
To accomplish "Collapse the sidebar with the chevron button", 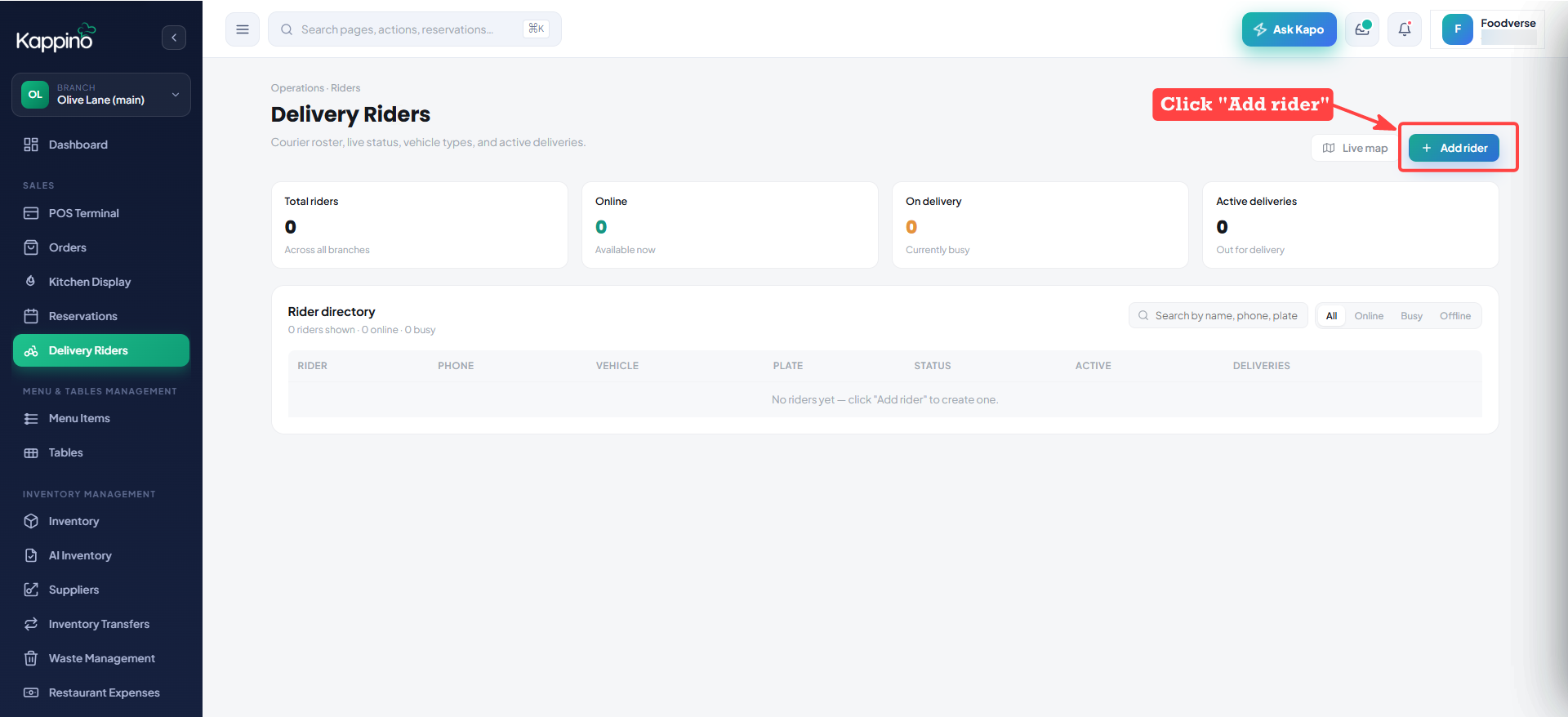I will tap(174, 38).
